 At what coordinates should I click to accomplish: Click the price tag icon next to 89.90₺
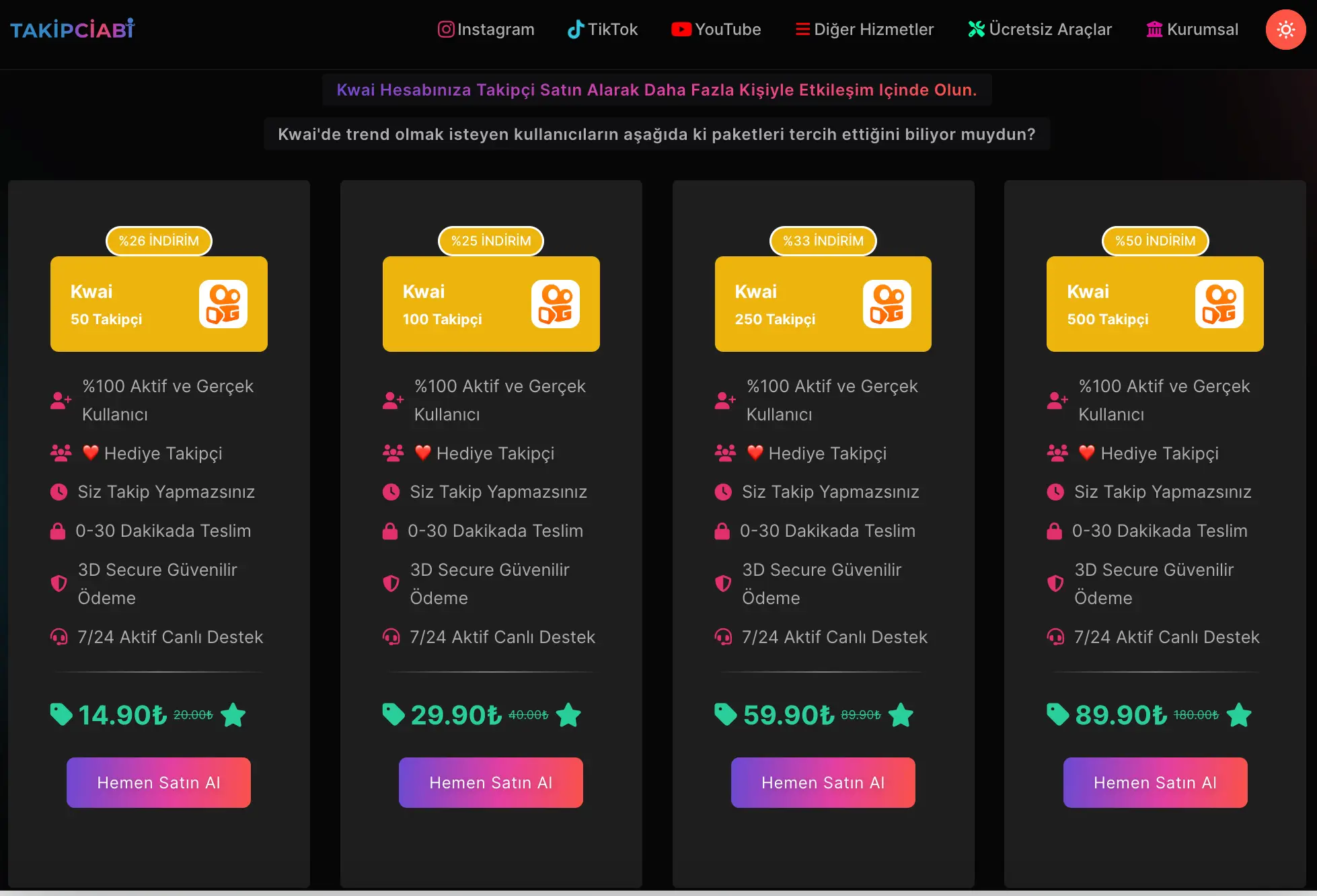point(1058,714)
